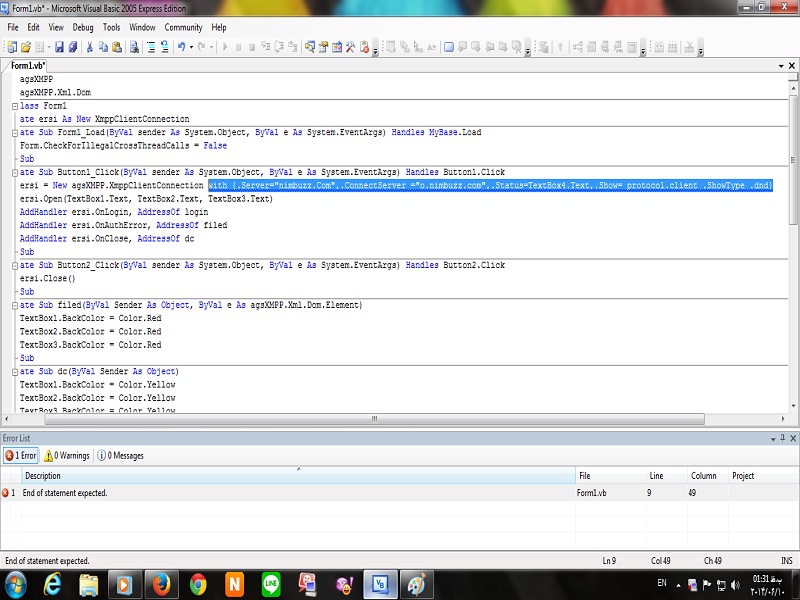This screenshot has height=600, width=800.
Task: Undo the last edit with the blue arrow
Action: coord(181,47)
